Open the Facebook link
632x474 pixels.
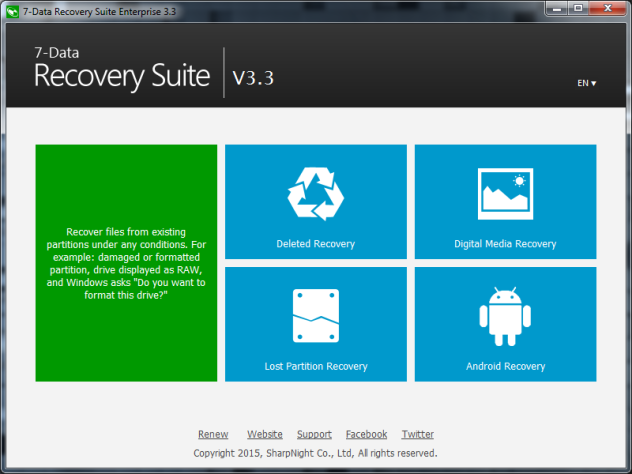(x=366, y=434)
